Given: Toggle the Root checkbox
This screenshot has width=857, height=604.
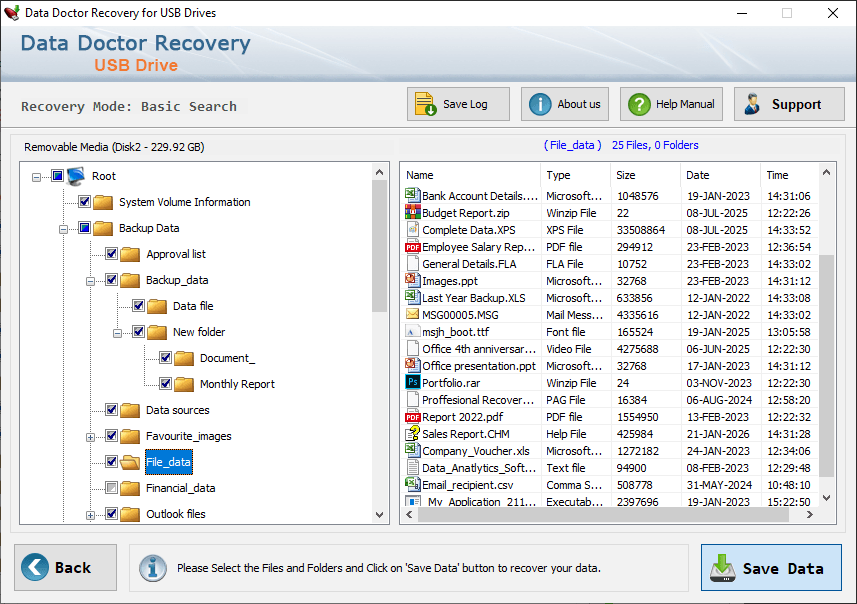Looking at the screenshot, I should 57,175.
